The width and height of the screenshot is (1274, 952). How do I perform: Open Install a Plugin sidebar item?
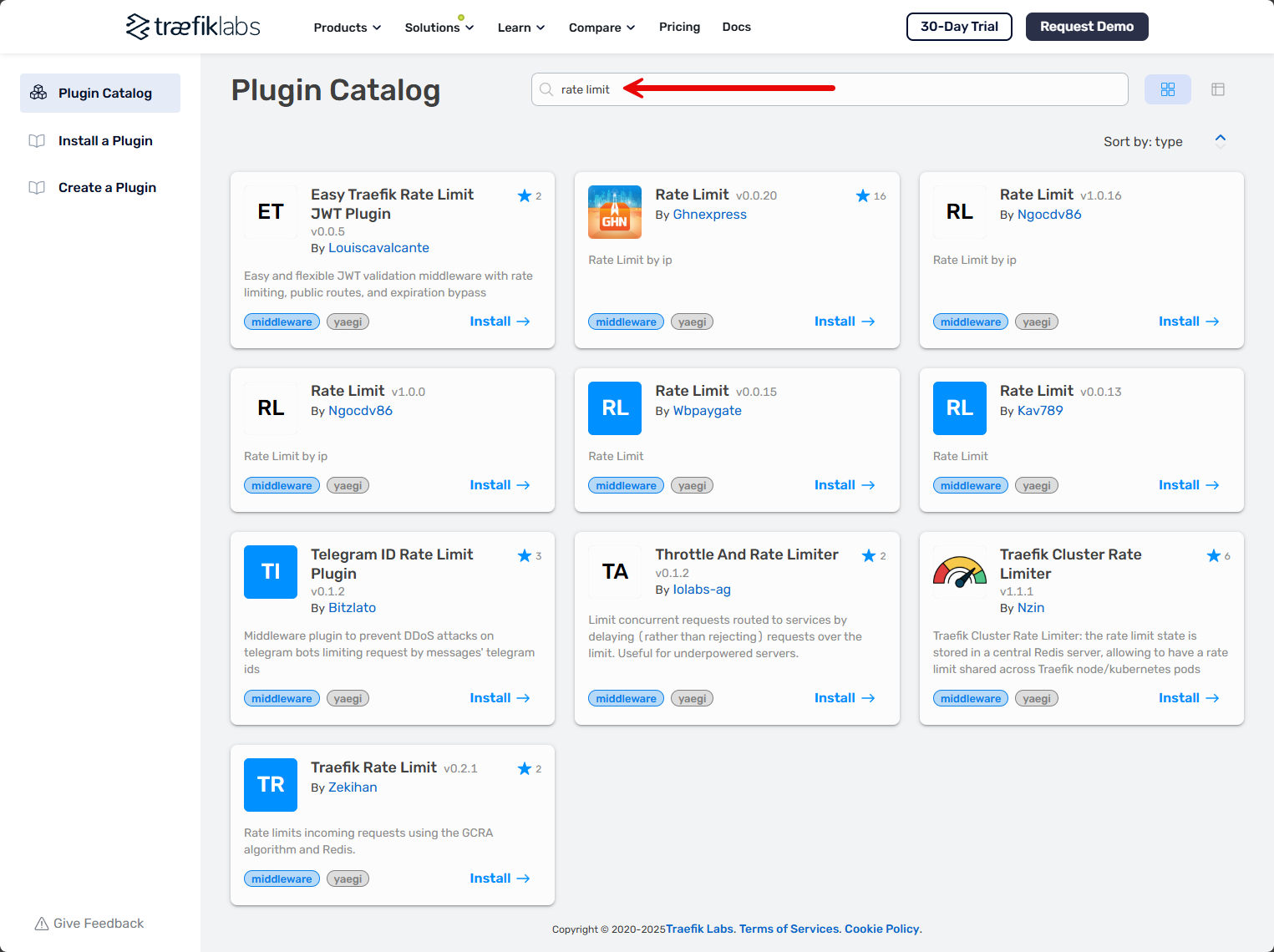click(x=105, y=140)
